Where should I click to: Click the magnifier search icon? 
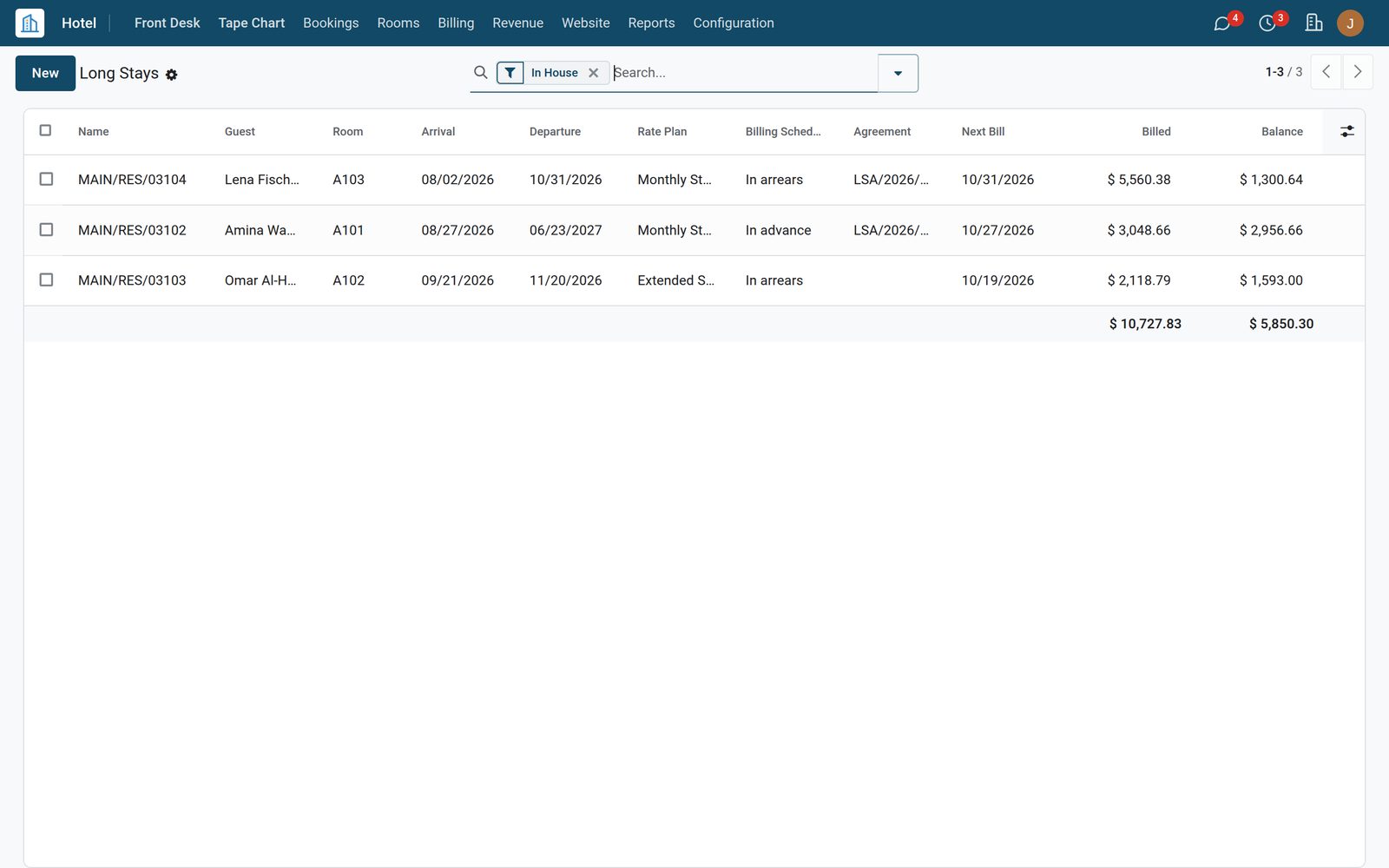point(481,72)
